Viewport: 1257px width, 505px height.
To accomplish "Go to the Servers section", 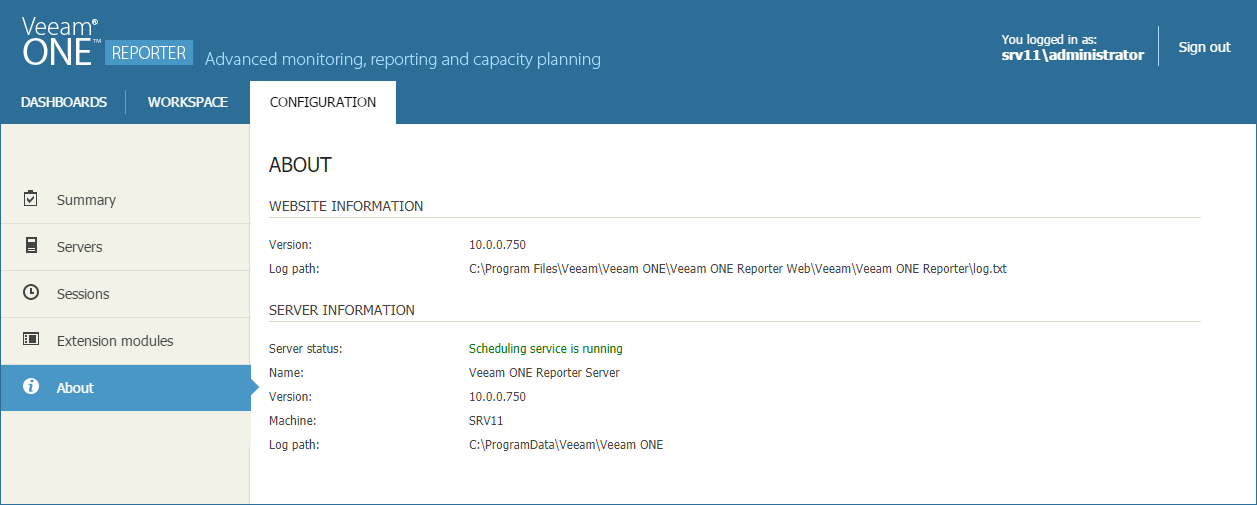I will coord(80,247).
